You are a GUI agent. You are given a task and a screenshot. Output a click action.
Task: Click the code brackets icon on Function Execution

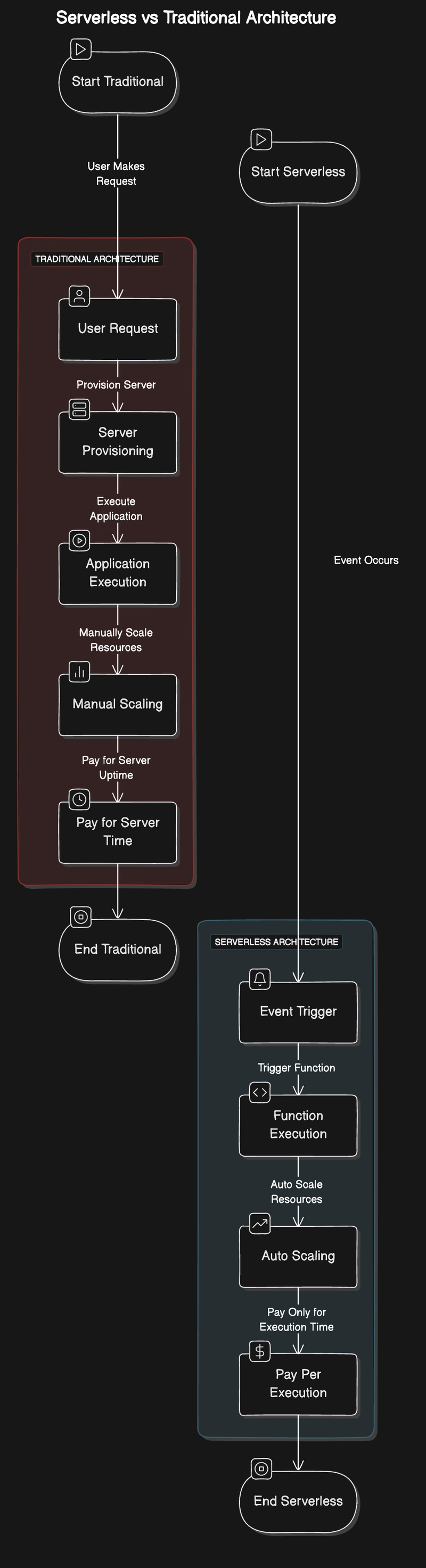click(260, 1093)
